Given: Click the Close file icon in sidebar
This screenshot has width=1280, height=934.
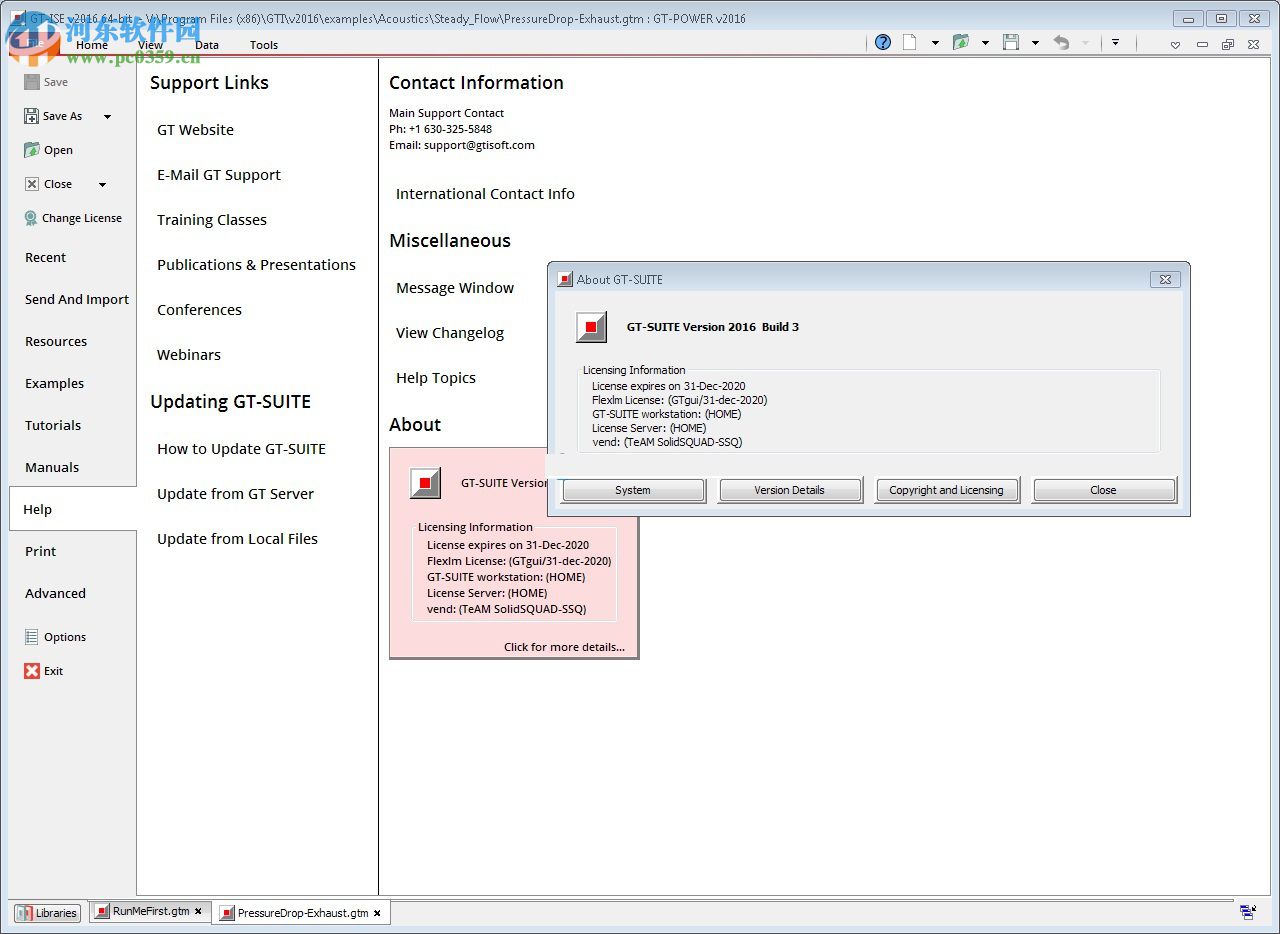Looking at the screenshot, I should click(32, 184).
